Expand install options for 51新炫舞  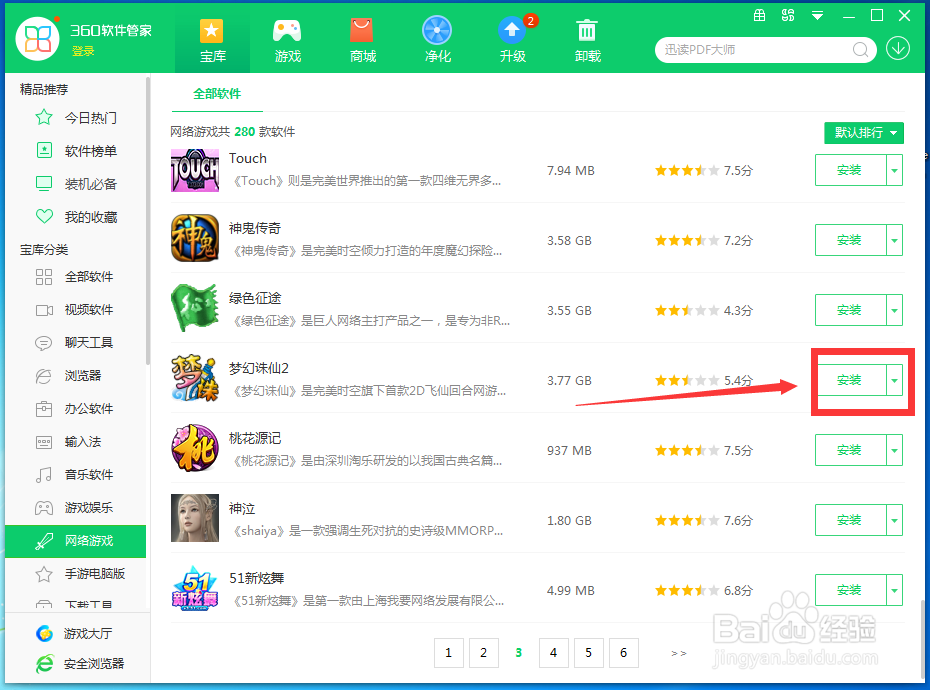[894, 590]
